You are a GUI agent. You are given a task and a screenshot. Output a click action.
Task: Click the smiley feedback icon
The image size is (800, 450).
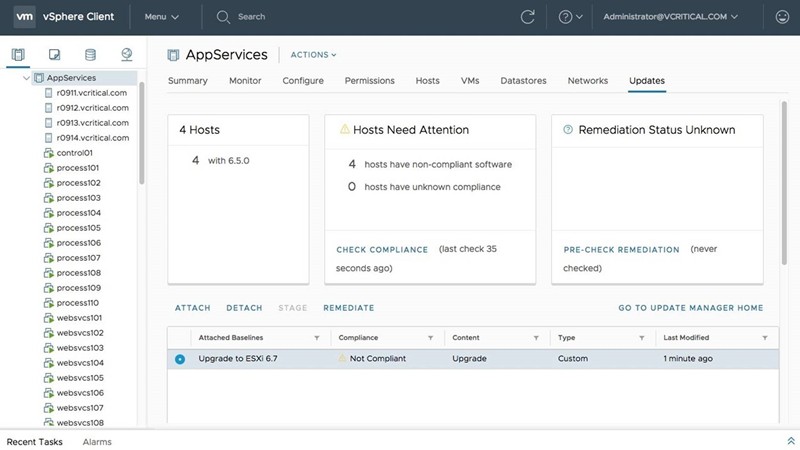click(782, 17)
